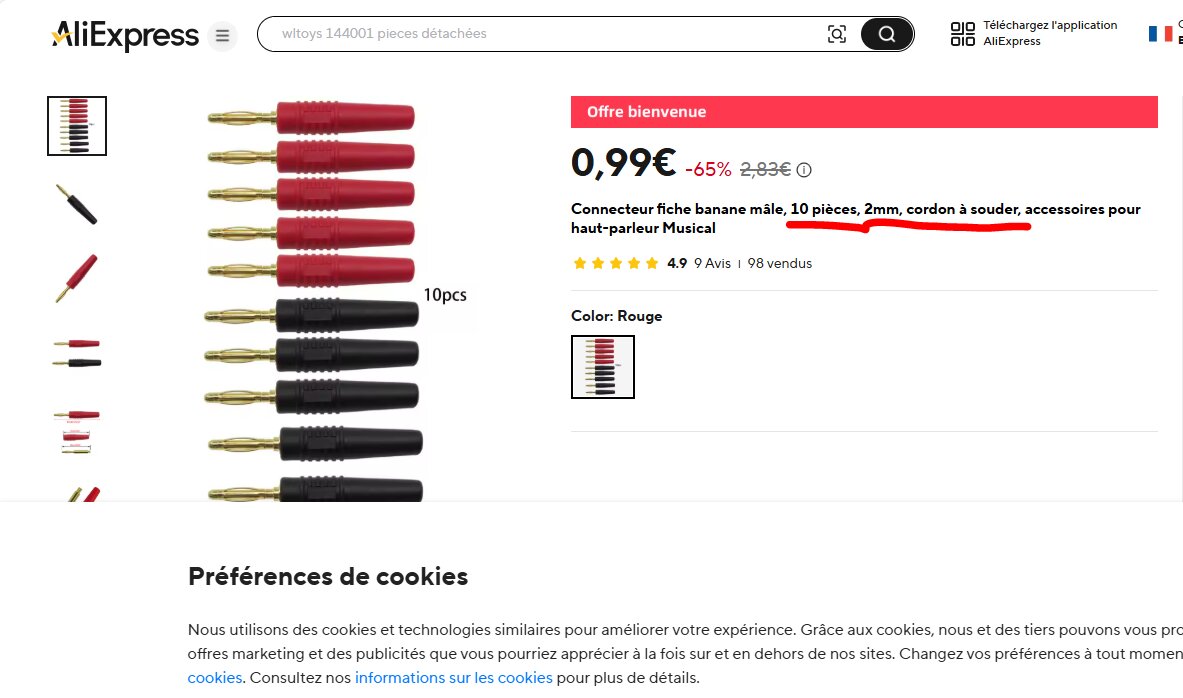This screenshot has width=1183, height=698.
Task: Open the hamburger categories menu
Action: (222, 37)
